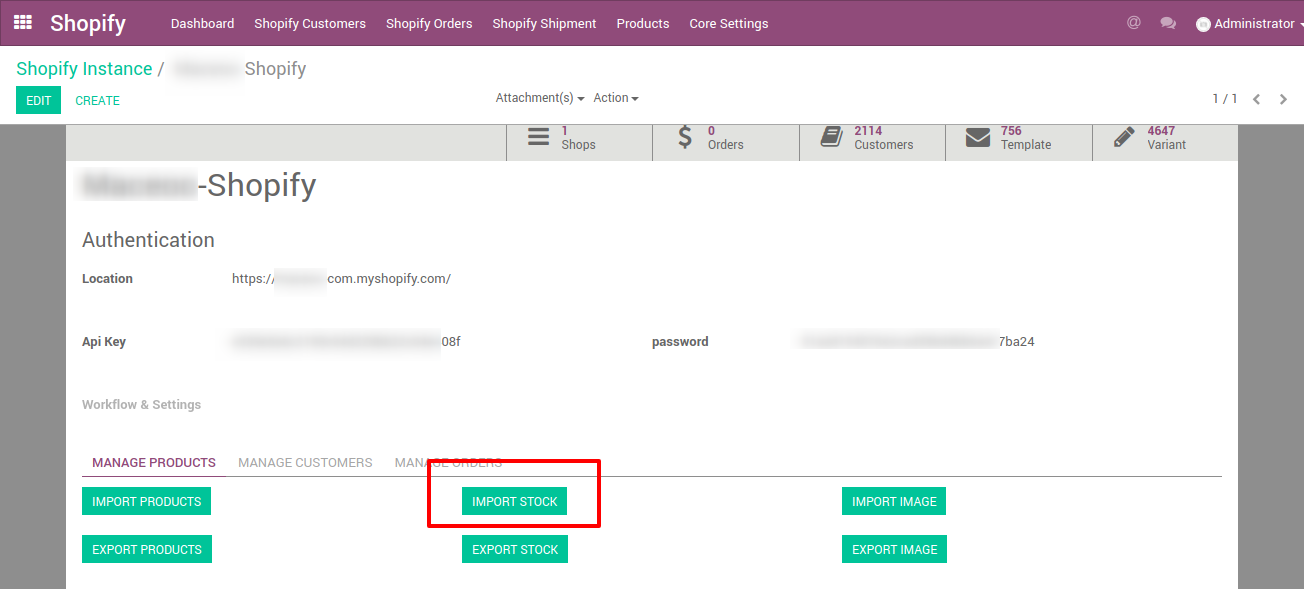Open the Administrator user menu
The height and width of the screenshot is (589, 1304).
tap(1245, 23)
